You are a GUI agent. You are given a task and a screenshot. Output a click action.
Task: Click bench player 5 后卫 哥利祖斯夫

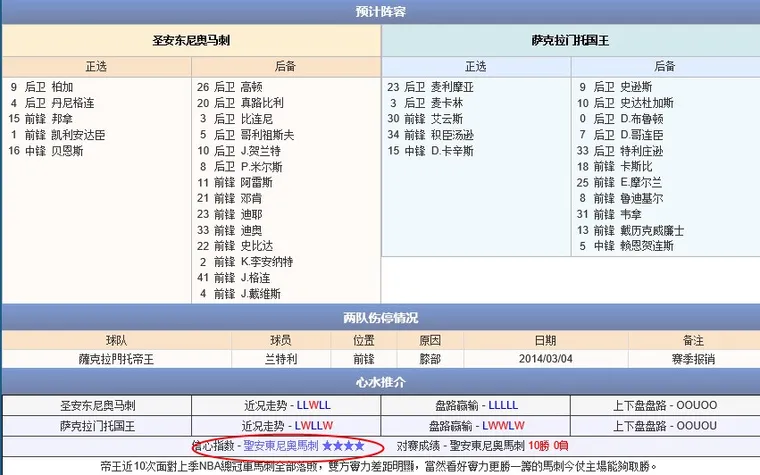pyautogui.click(x=246, y=135)
